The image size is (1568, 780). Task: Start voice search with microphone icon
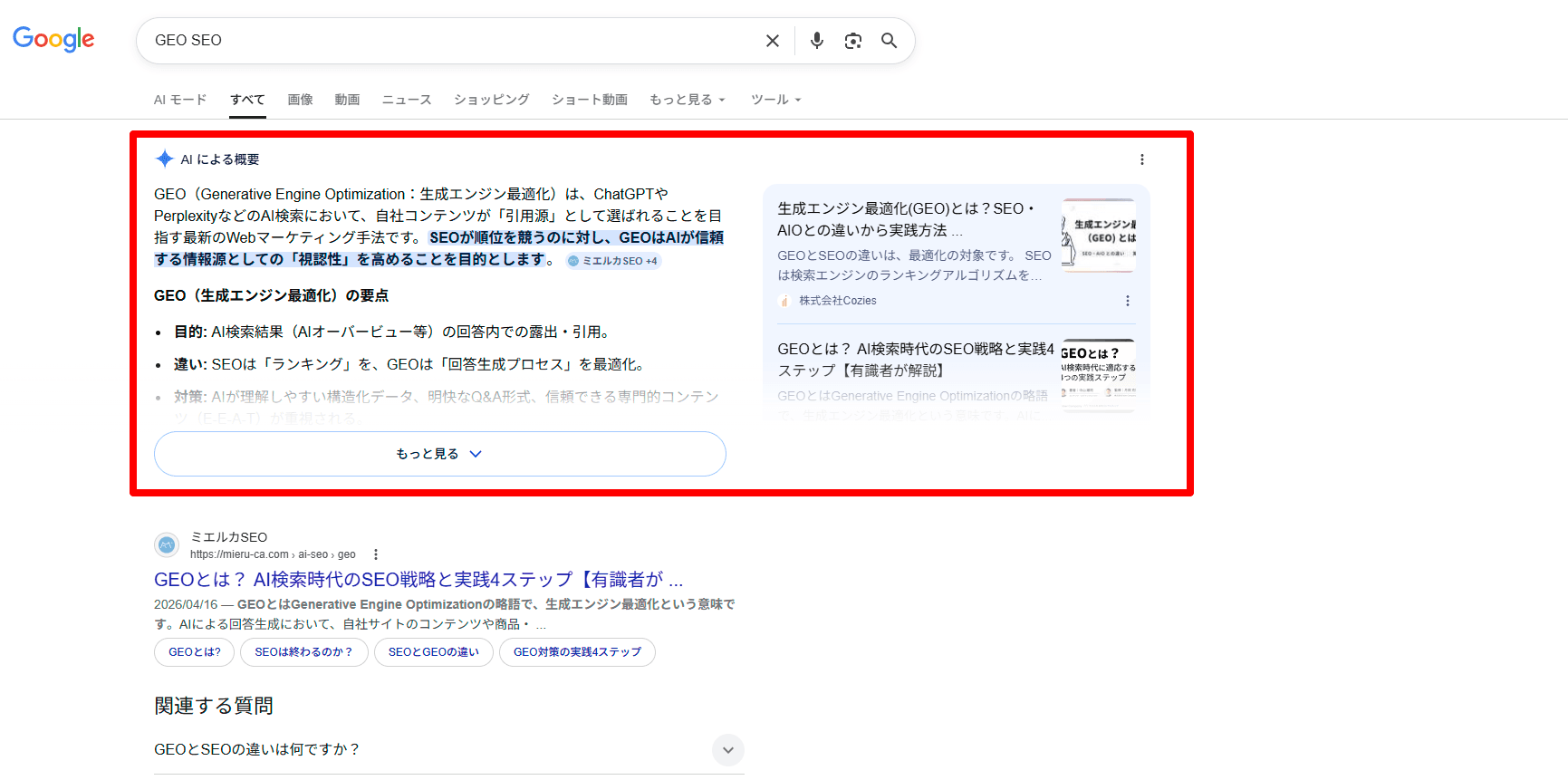817,41
